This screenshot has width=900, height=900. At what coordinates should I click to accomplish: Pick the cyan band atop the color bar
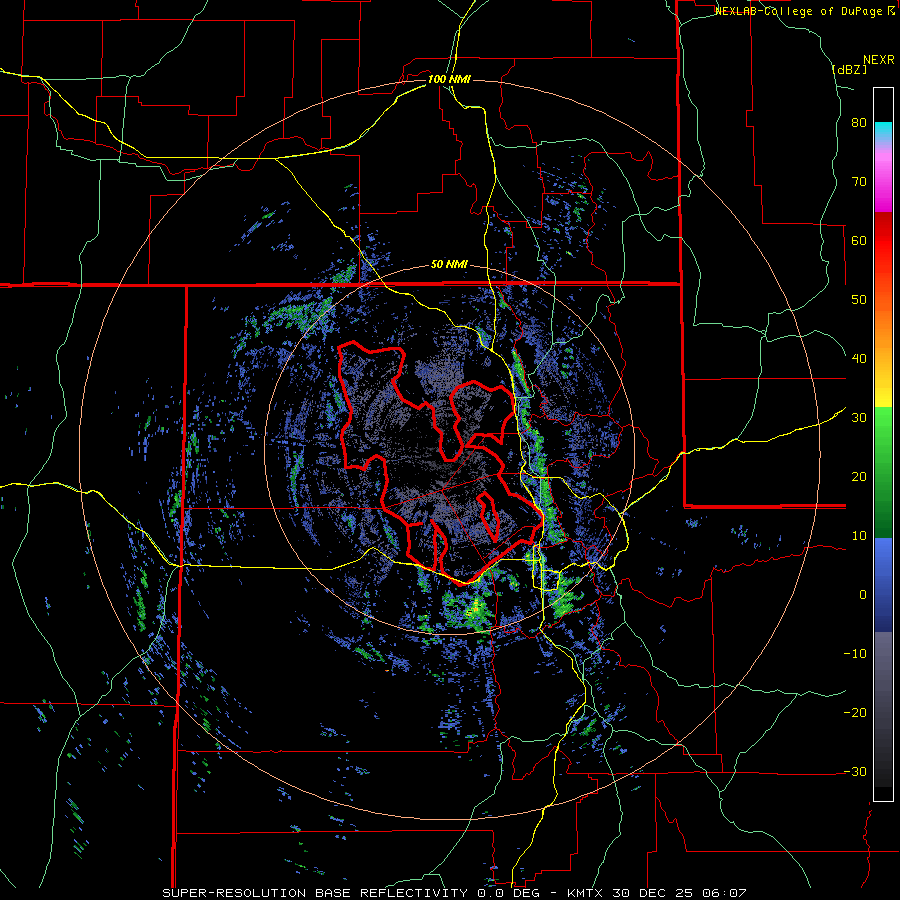coord(883,130)
